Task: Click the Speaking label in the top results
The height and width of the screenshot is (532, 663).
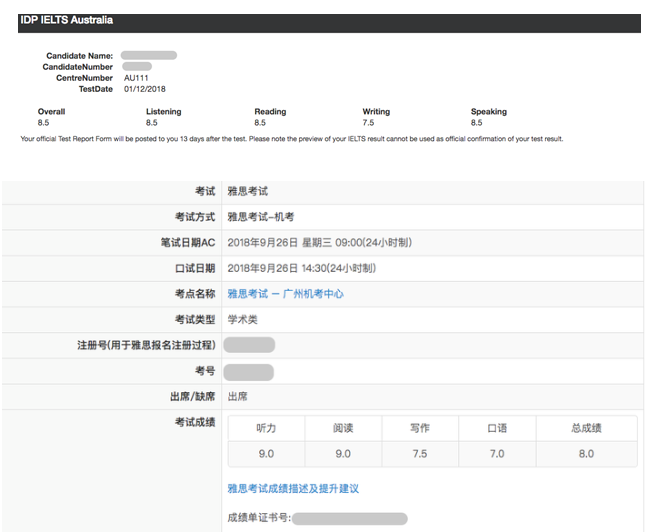Action: click(489, 112)
